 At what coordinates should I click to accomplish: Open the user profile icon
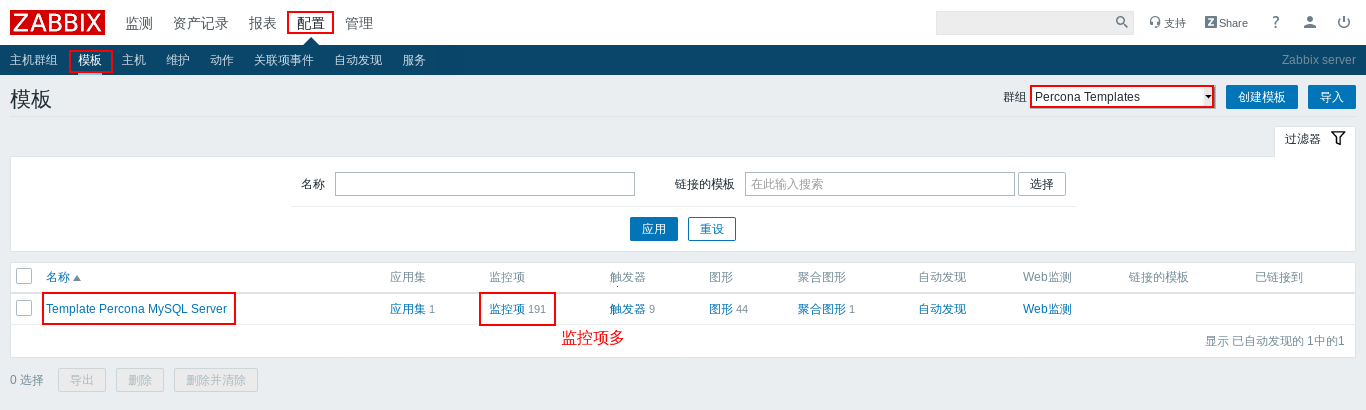(x=1310, y=22)
